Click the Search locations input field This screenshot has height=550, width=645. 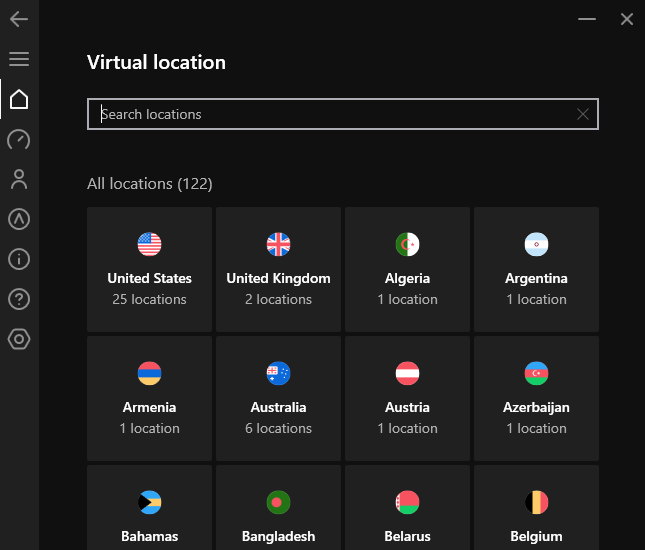(x=343, y=114)
